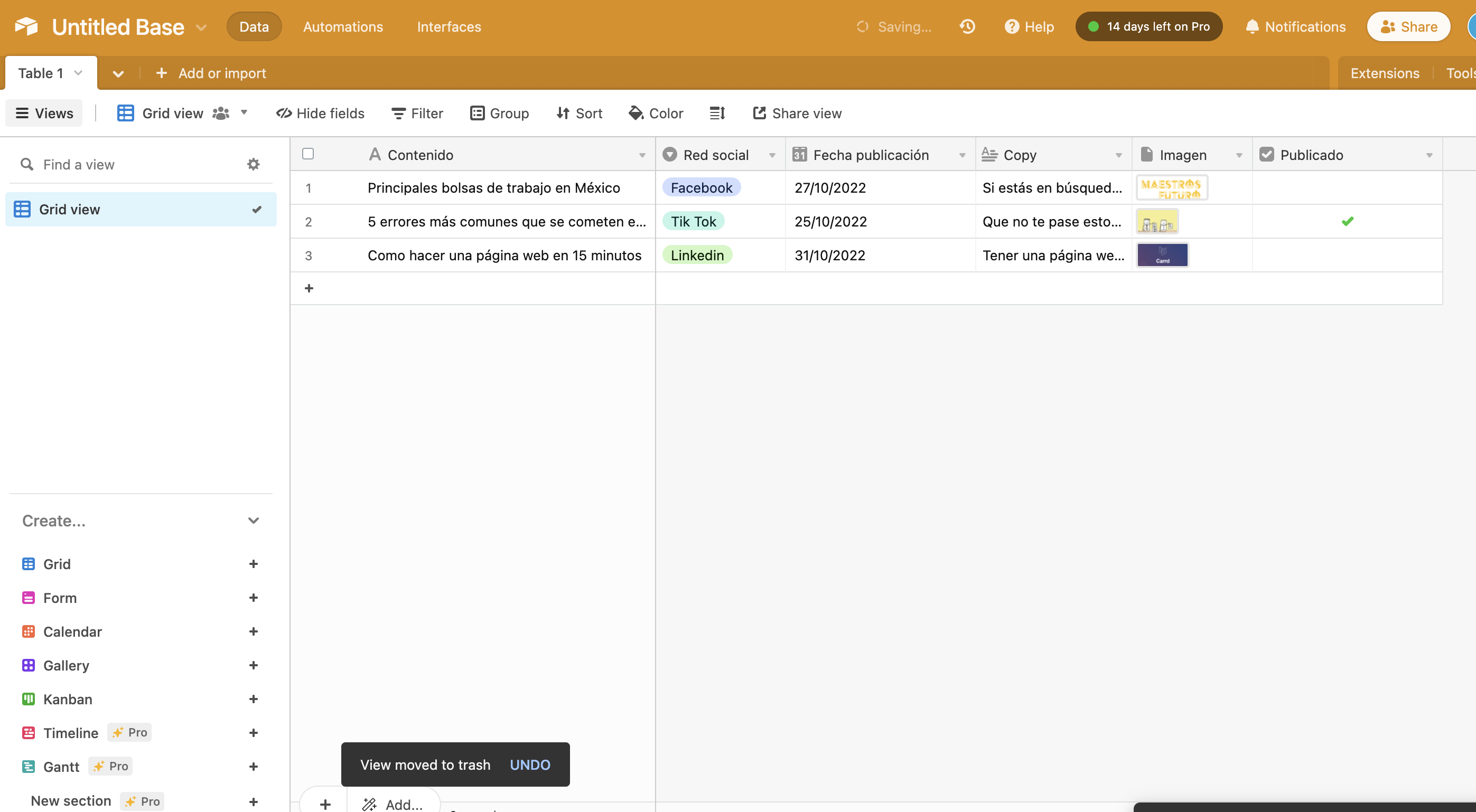Open view settings gear icon
The height and width of the screenshot is (812, 1476).
pos(253,164)
